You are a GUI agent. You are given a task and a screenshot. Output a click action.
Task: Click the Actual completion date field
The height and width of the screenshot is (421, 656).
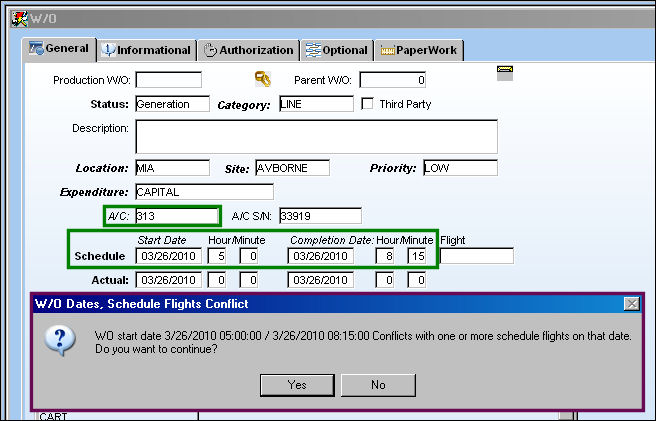coord(320,280)
